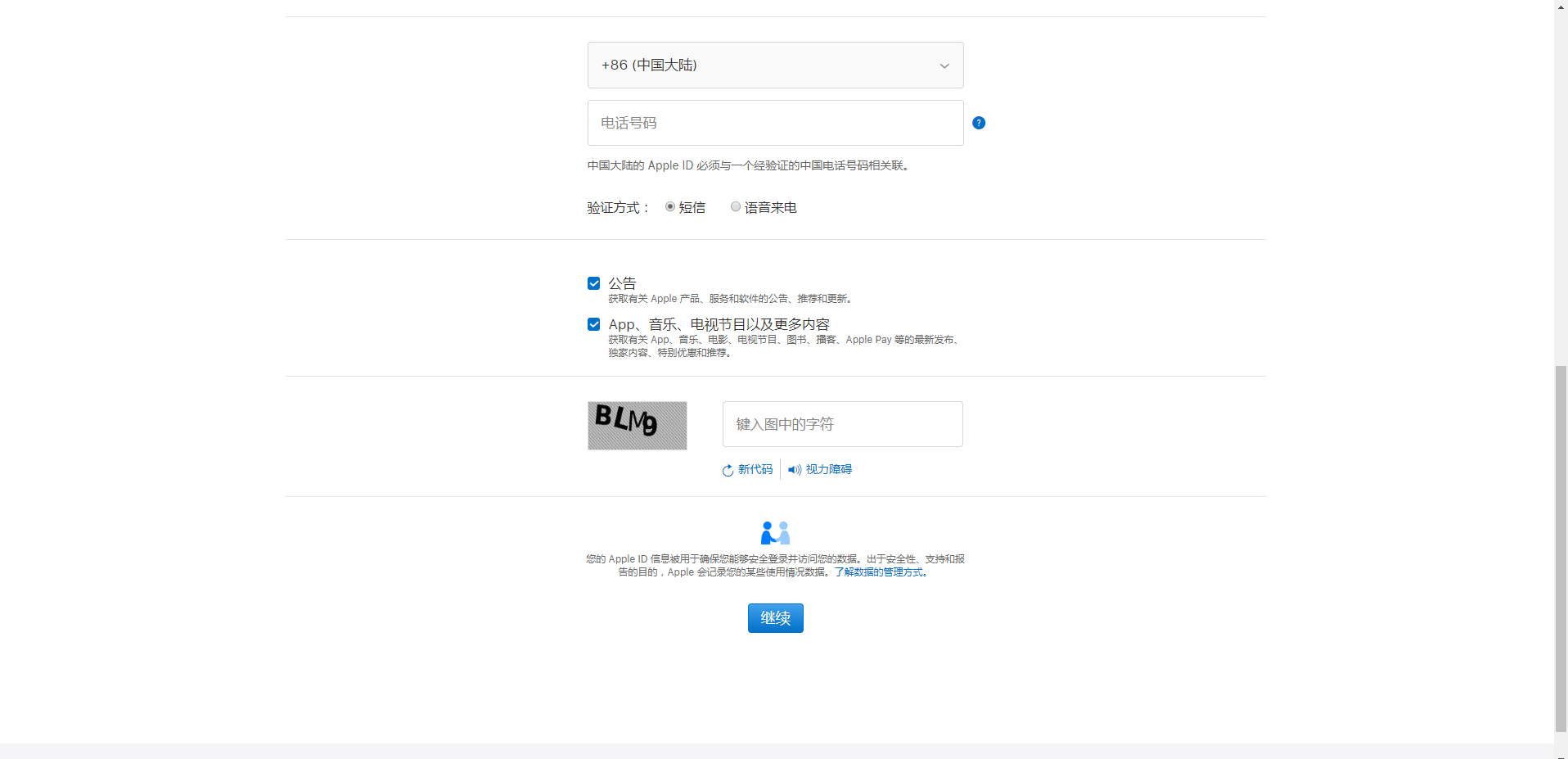
Task: Click the page vertical scrollbar thumb
Action: [1561, 549]
